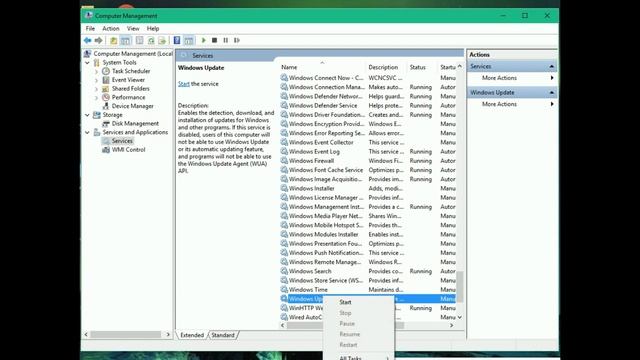Click the Stop Service square icon
This screenshot has height=360, width=640.
point(214,40)
